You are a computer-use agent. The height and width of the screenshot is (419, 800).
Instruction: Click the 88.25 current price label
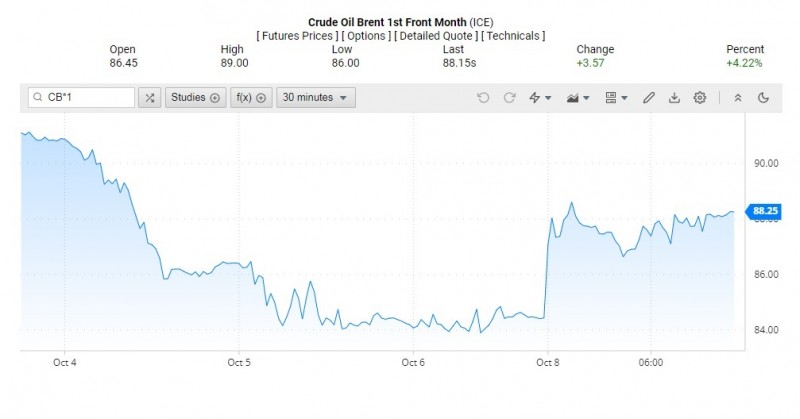765,211
